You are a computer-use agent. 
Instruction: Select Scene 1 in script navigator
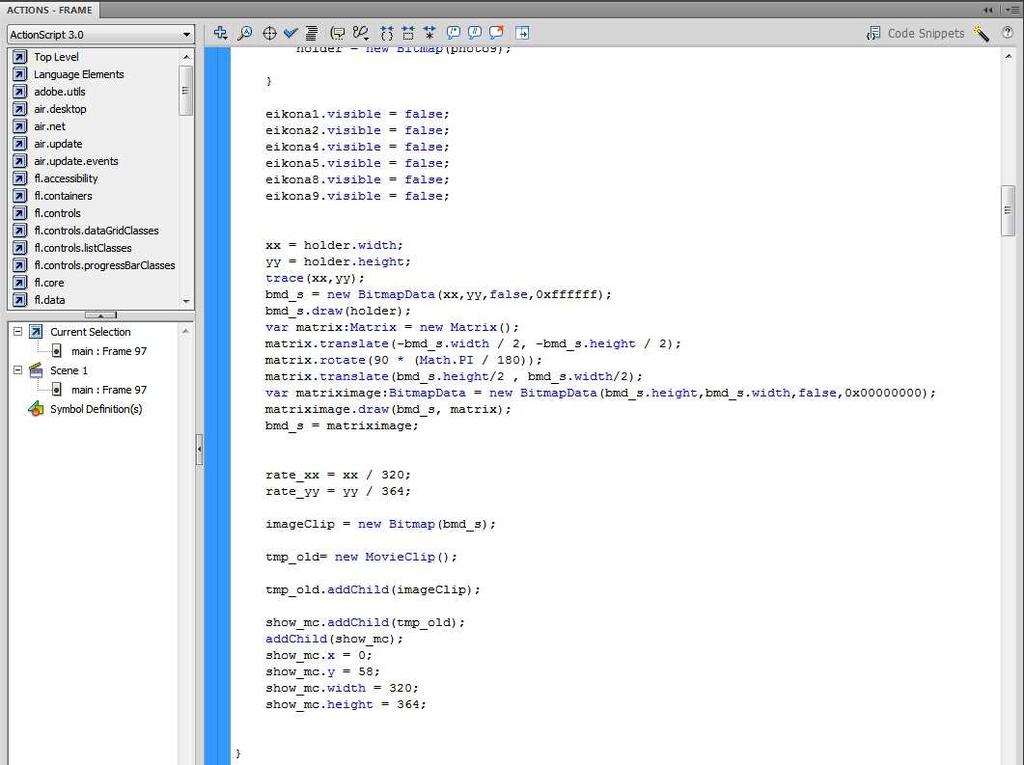pyautogui.click(x=69, y=370)
